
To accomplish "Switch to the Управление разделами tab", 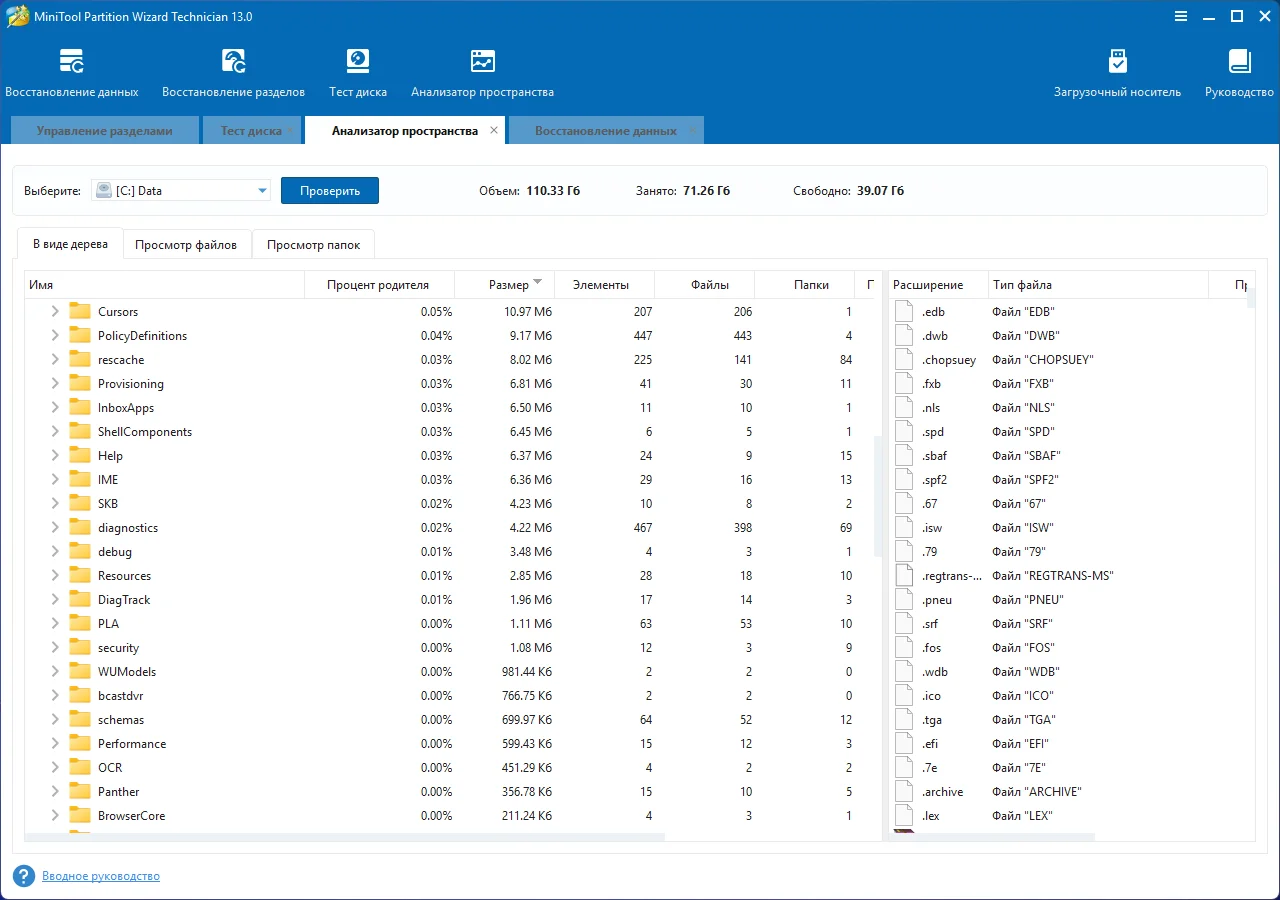I will (x=104, y=131).
